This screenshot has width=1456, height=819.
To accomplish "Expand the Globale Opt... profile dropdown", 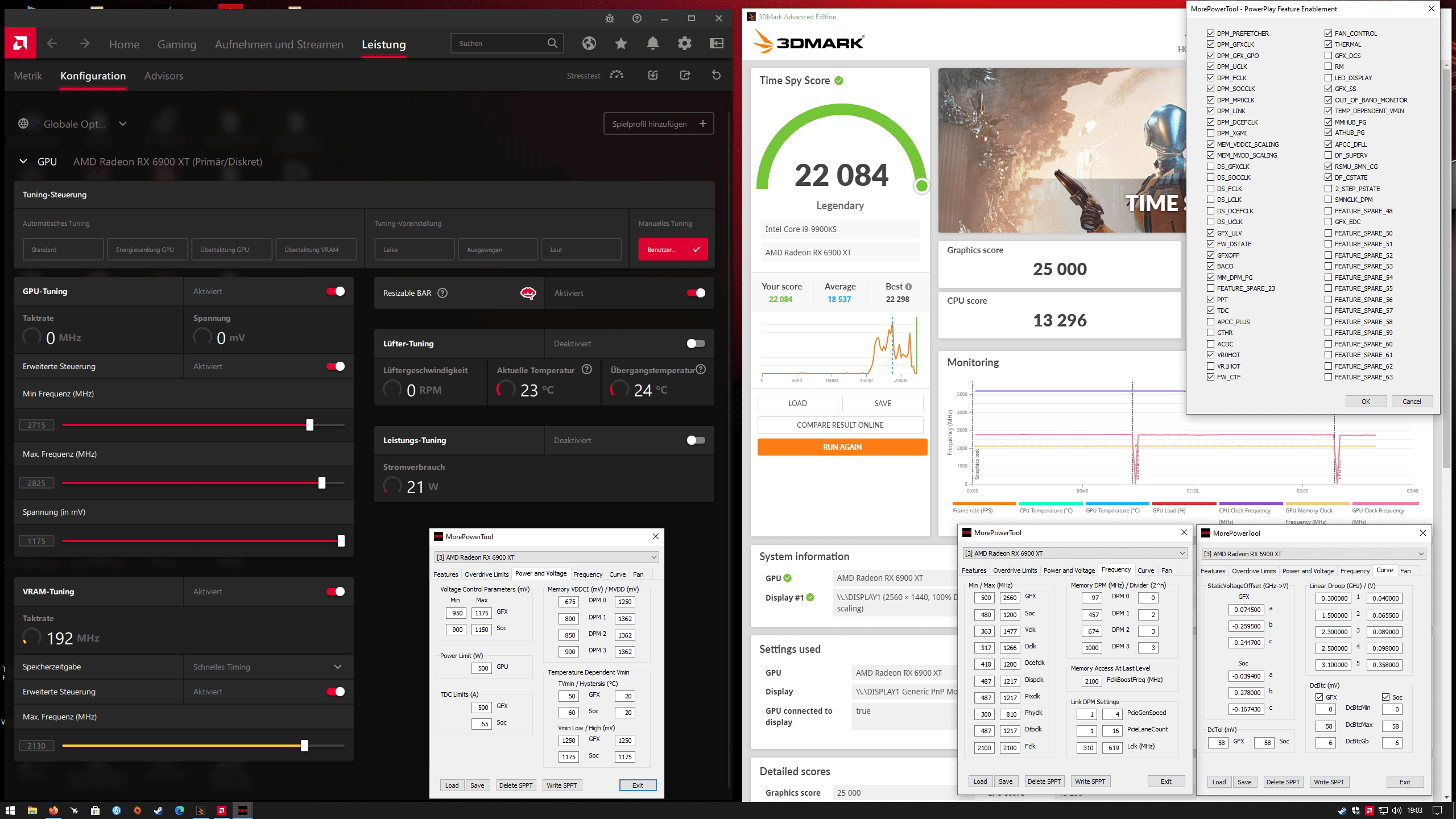I will click(x=123, y=124).
